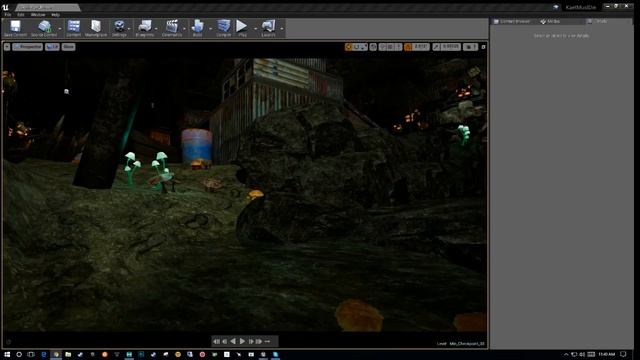Viewport: 640px width, 360px height.
Task: Click the Unreal Engine logo icon
Action: (x=5, y=7)
